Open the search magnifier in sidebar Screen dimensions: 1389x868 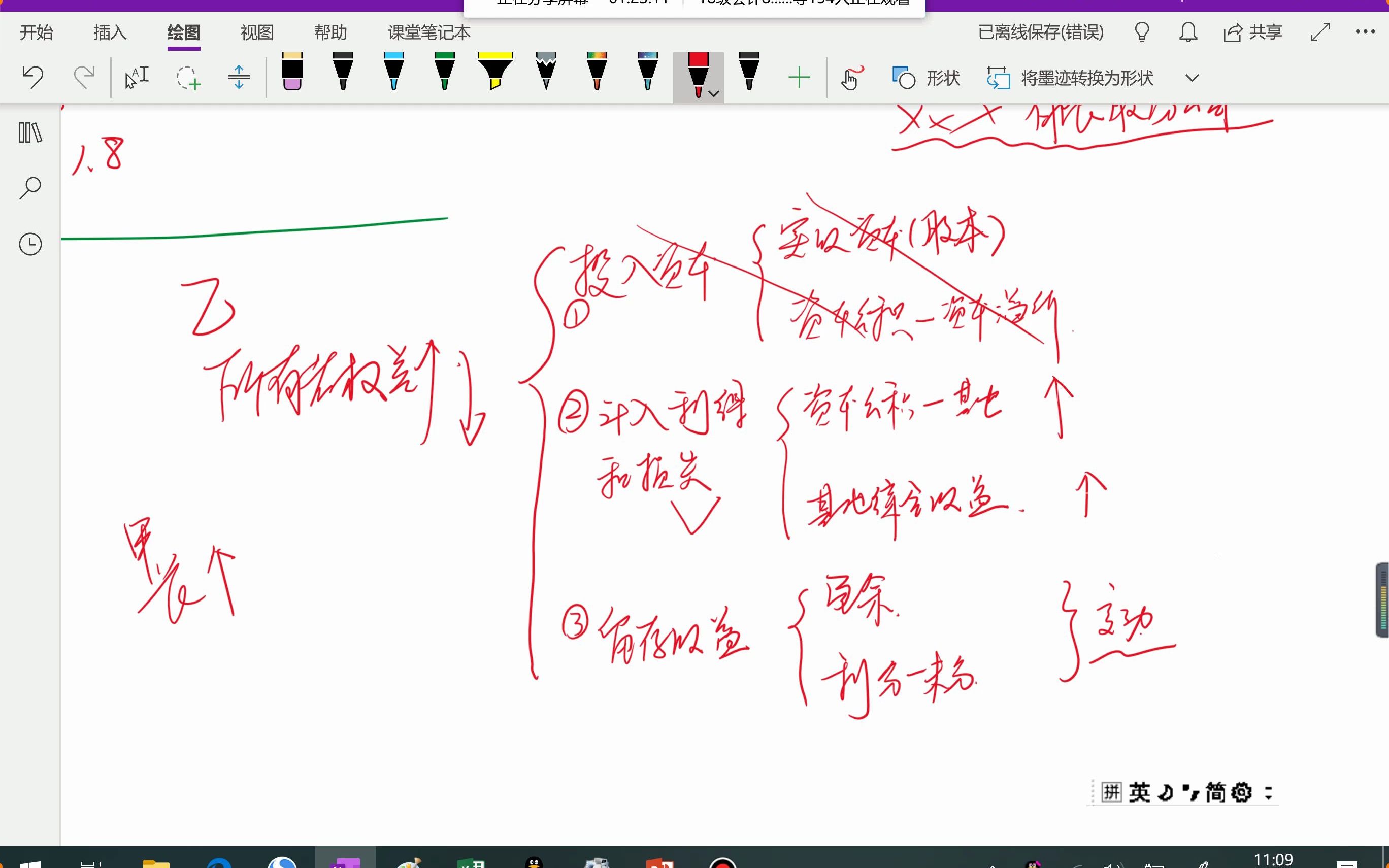tap(30, 188)
